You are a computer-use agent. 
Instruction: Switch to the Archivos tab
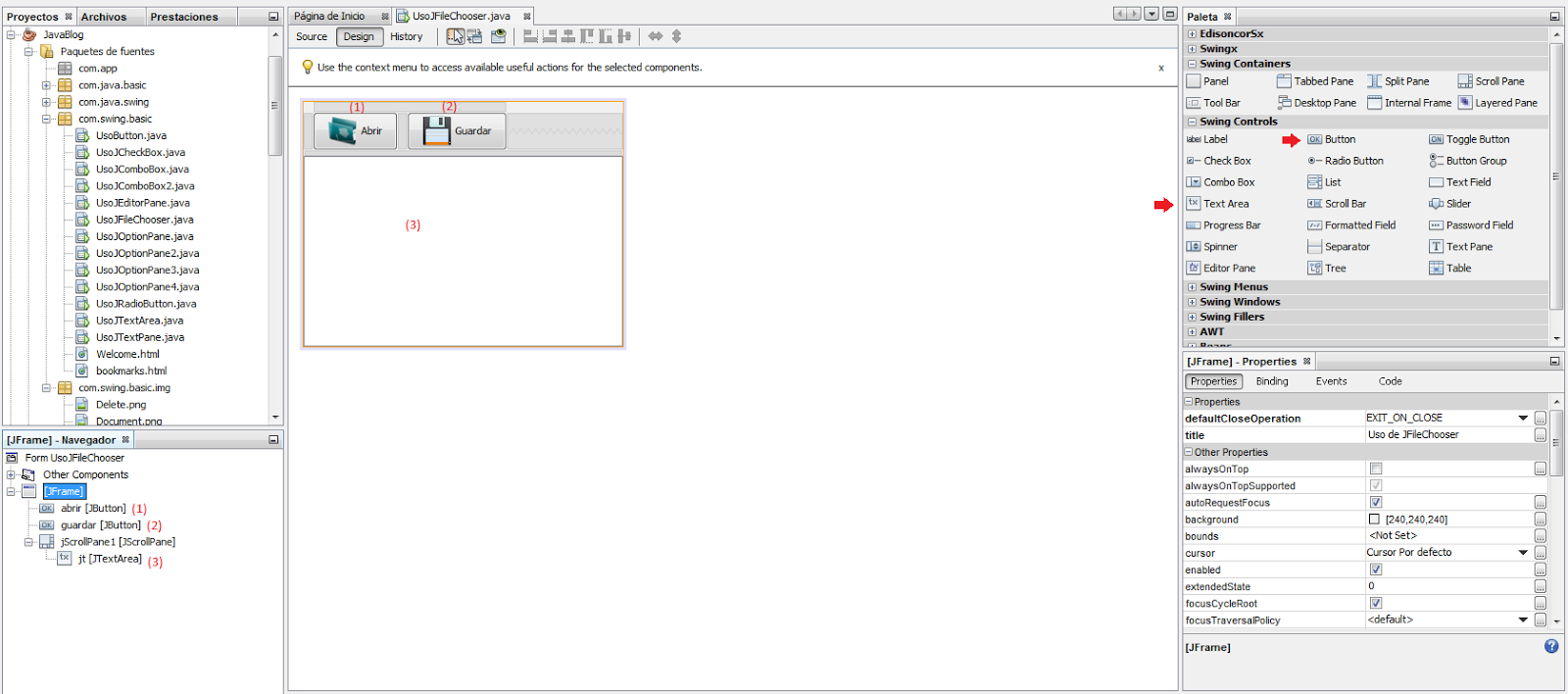tap(104, 17)
